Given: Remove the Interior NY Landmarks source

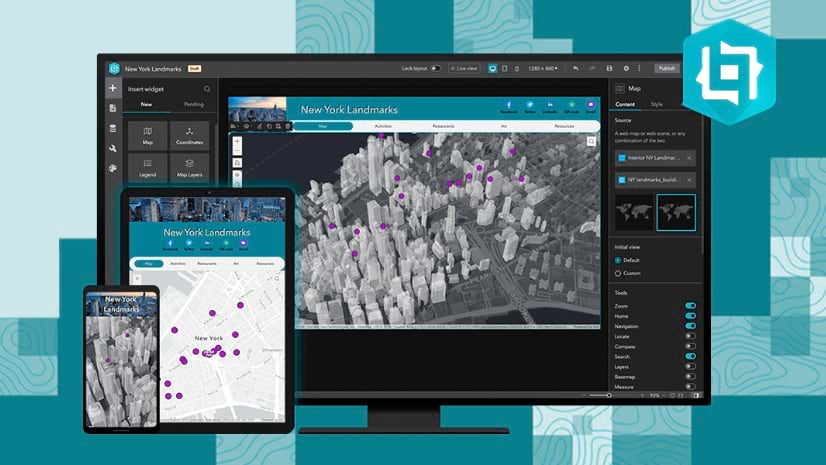Looking at the screenshot, I should tap(689, 158).
